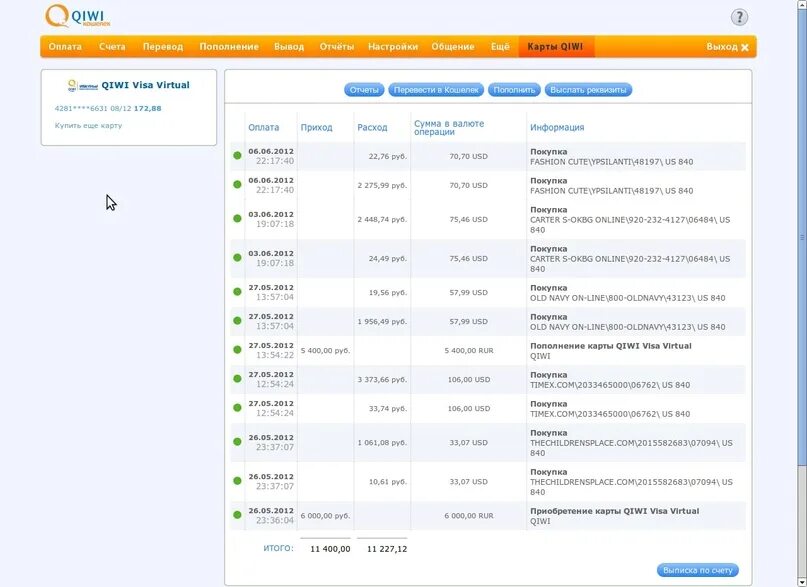Open the help question mark icon
This screenshot has height=587, width=807.
pyautogui.click(x=739, y=17)
